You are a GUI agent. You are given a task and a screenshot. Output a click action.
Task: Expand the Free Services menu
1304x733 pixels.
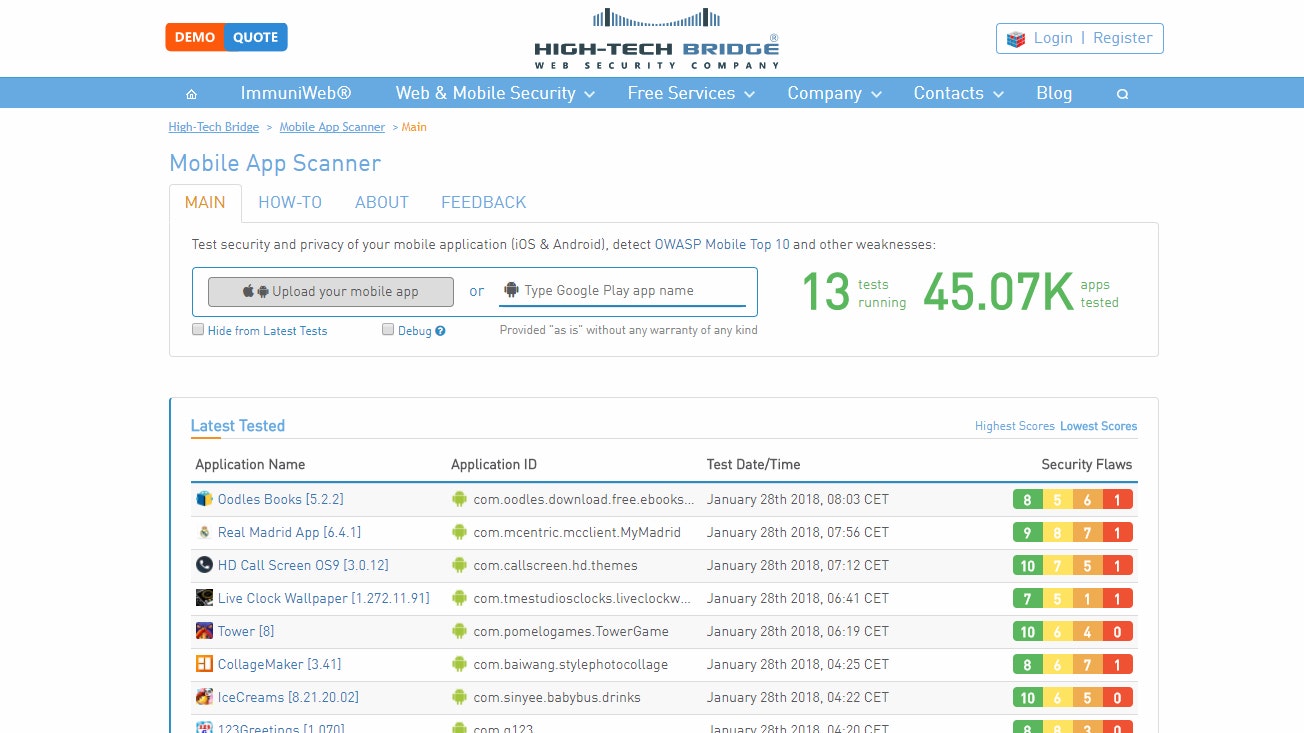pos(691,93)
